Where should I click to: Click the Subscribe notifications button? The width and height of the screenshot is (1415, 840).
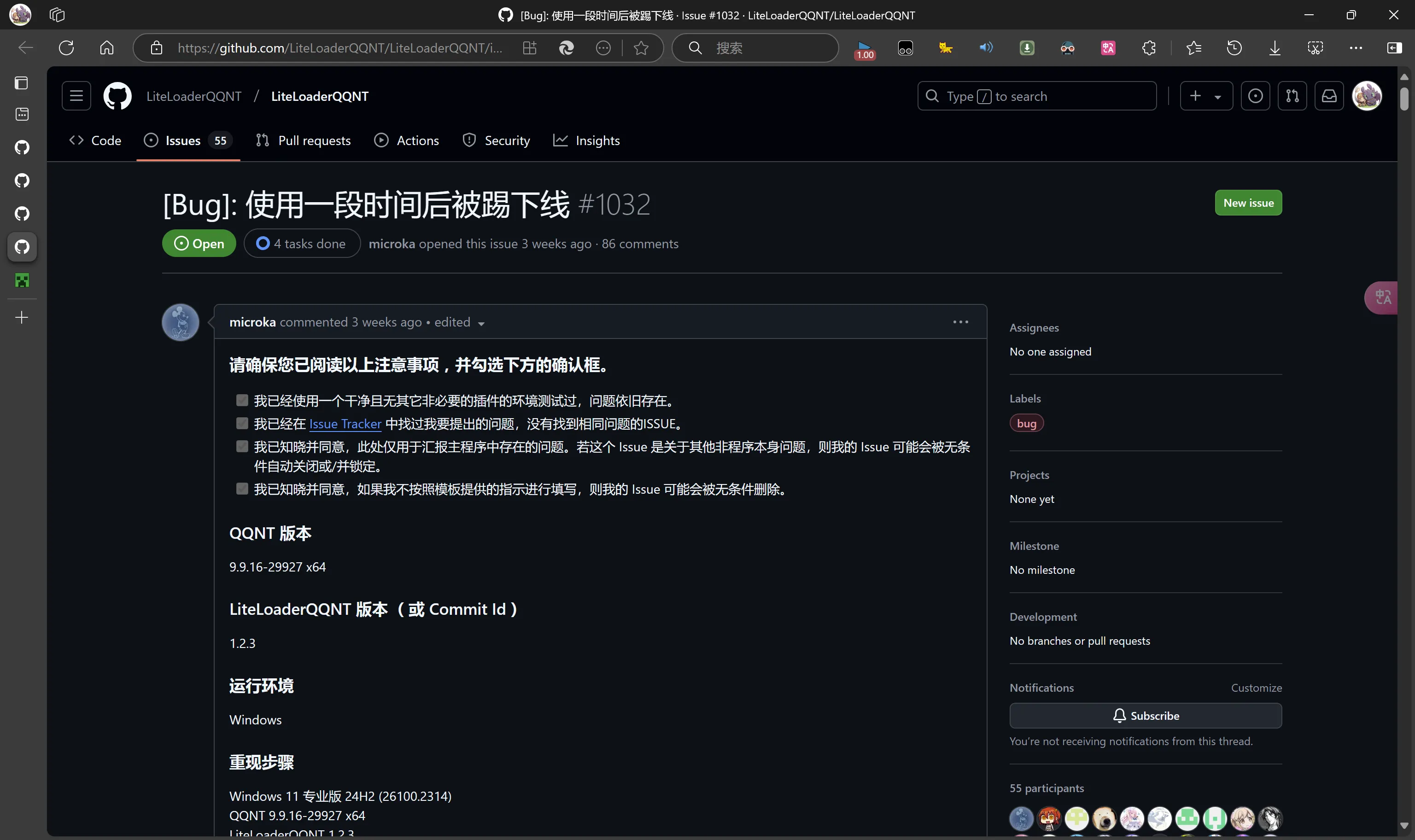point(1146,716)
